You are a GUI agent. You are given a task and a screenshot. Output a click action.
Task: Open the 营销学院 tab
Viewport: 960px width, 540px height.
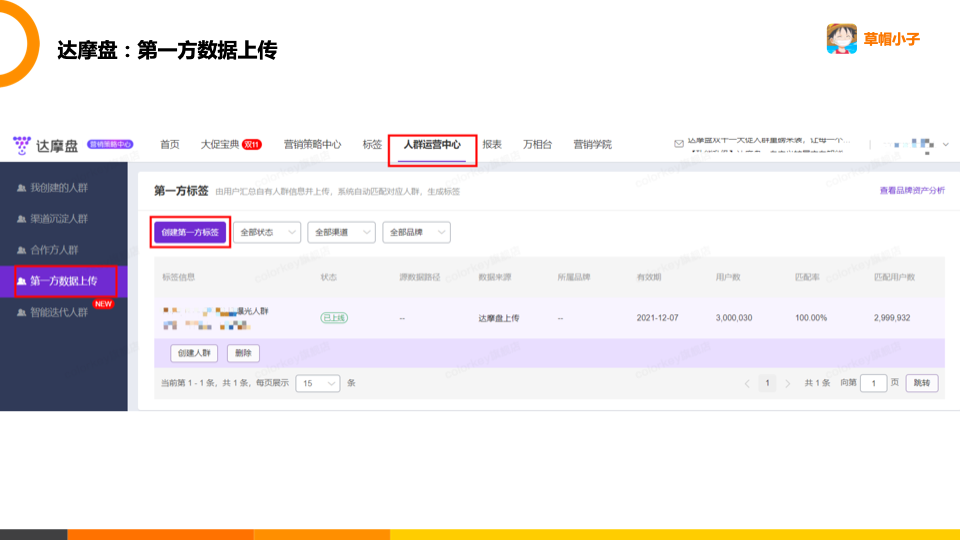click(592, 144)
